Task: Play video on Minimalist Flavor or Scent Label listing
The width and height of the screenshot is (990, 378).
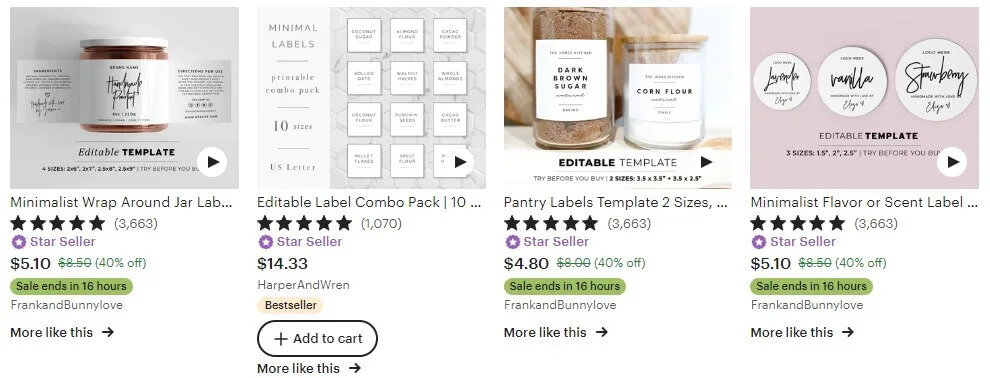Action: [x=951, y=162]
